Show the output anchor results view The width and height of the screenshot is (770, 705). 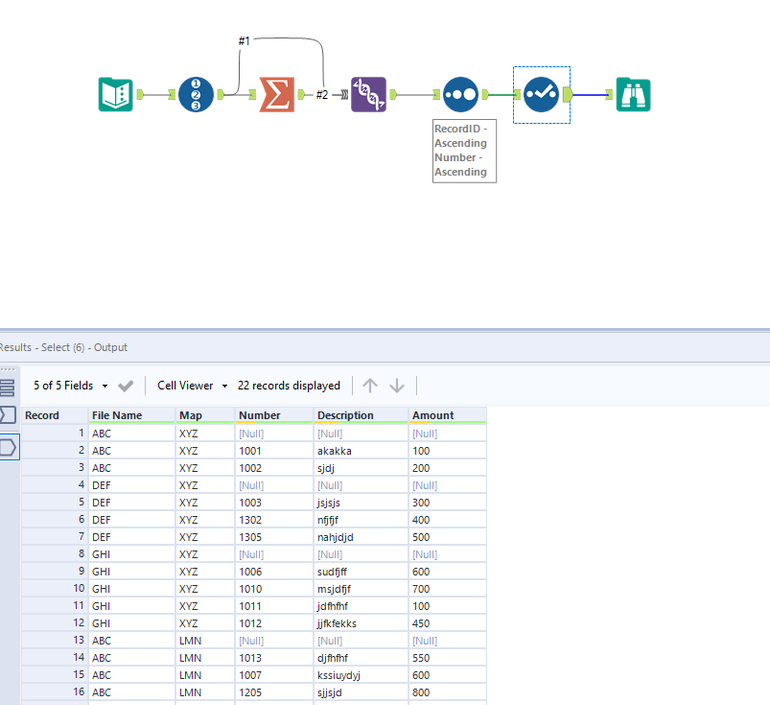coord(8,447)
